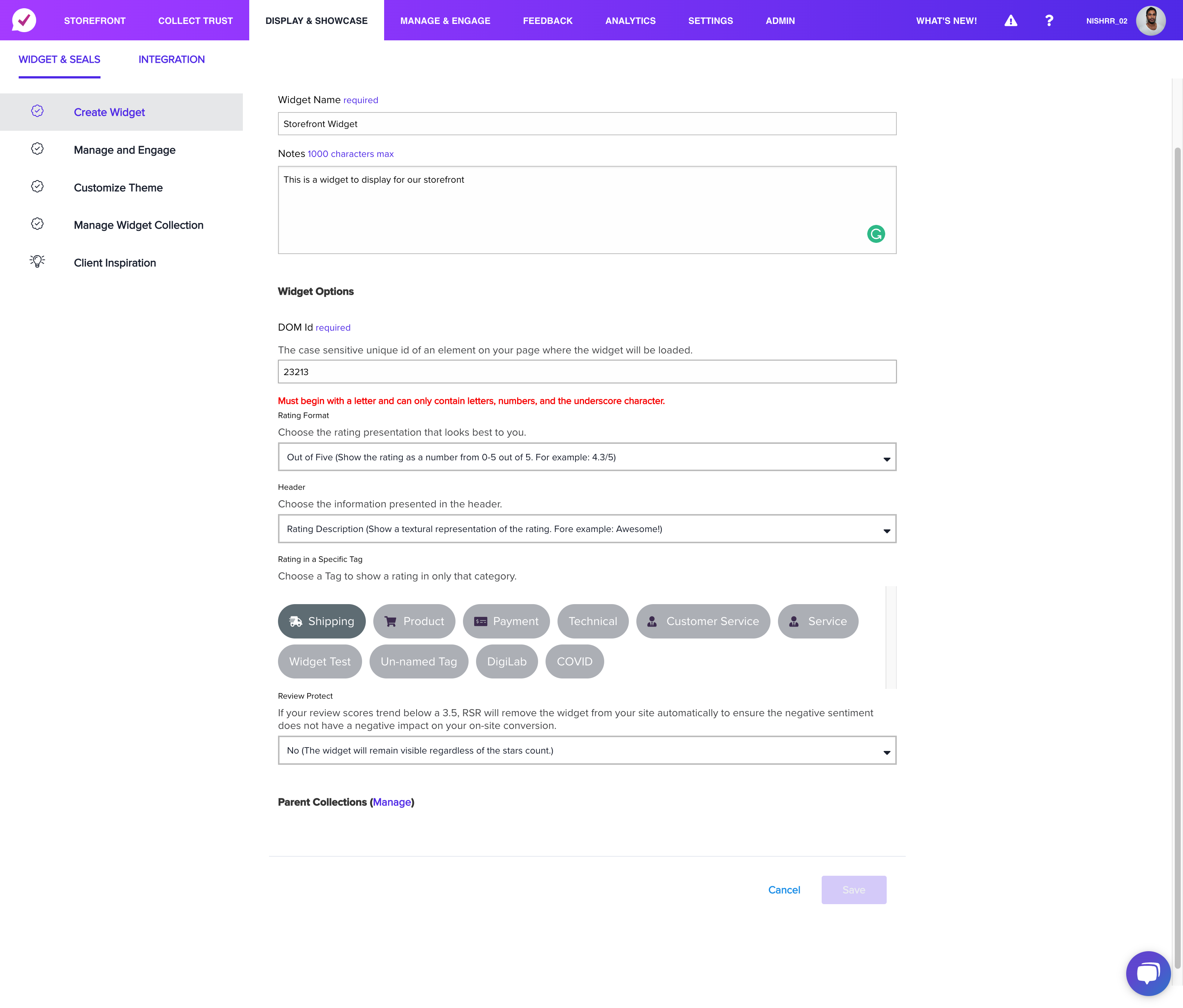1183x1008 pixels.
Task: Open the help question mark icon
Action: click(1049, 21)
